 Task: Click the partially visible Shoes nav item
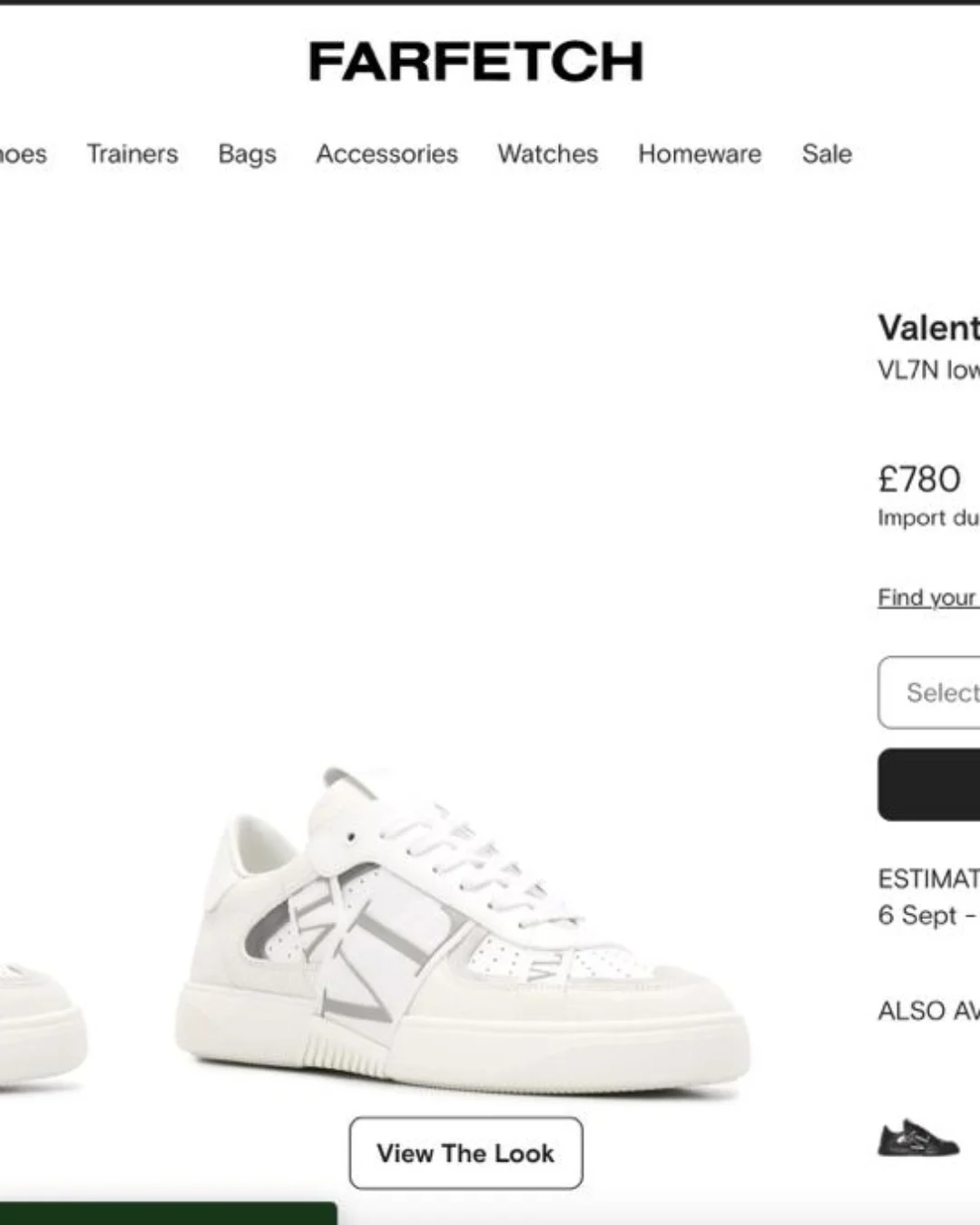coord(23,154)
